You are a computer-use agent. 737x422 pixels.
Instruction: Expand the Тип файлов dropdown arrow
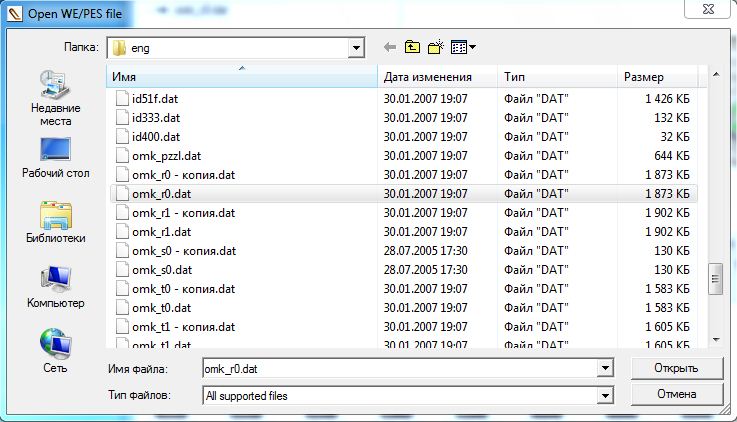click(605, 396)
